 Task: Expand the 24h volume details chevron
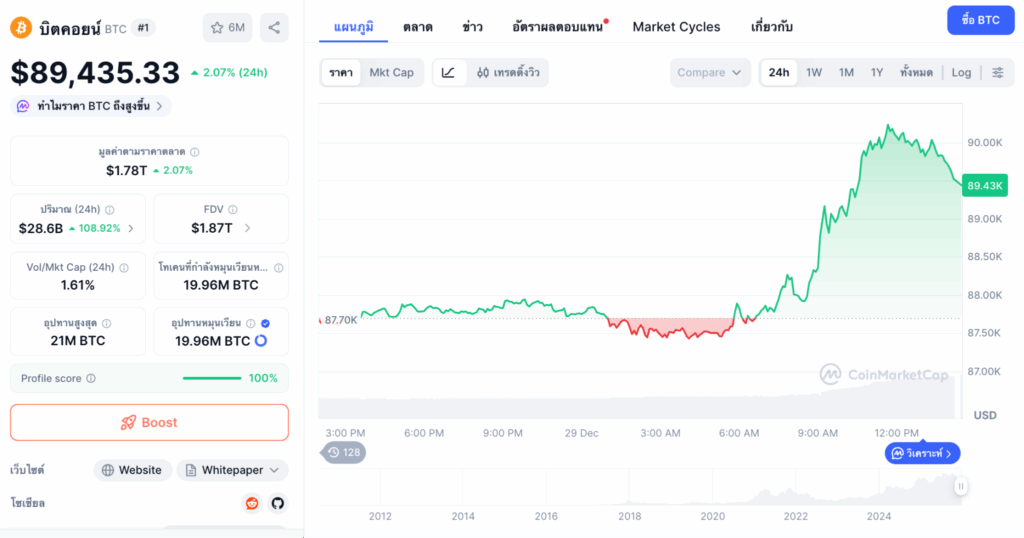click(131, 229)
